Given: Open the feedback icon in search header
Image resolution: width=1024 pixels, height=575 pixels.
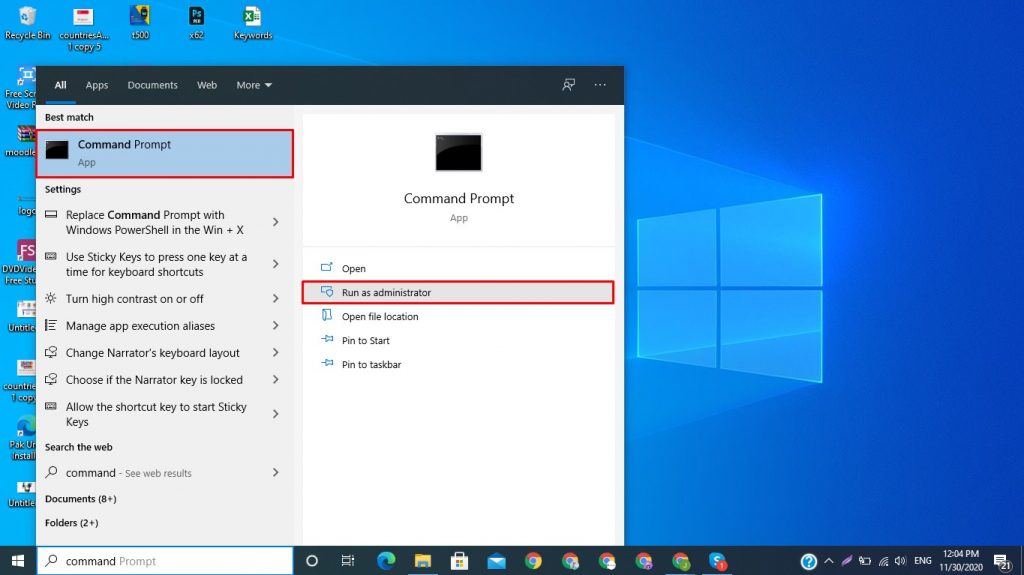Looking at the screenshot, I should [x=568, y=85].
